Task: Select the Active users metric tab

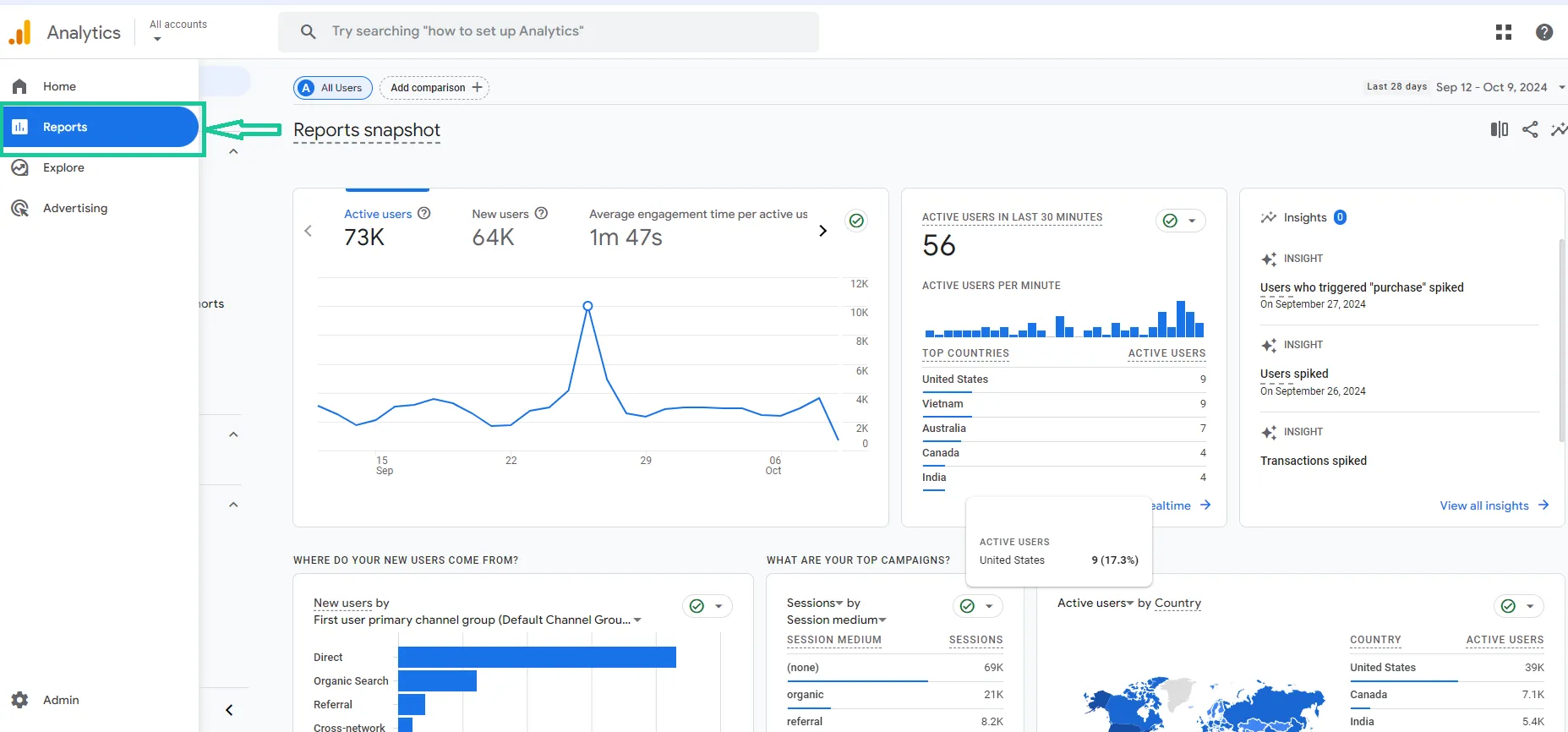Action: 387,227
